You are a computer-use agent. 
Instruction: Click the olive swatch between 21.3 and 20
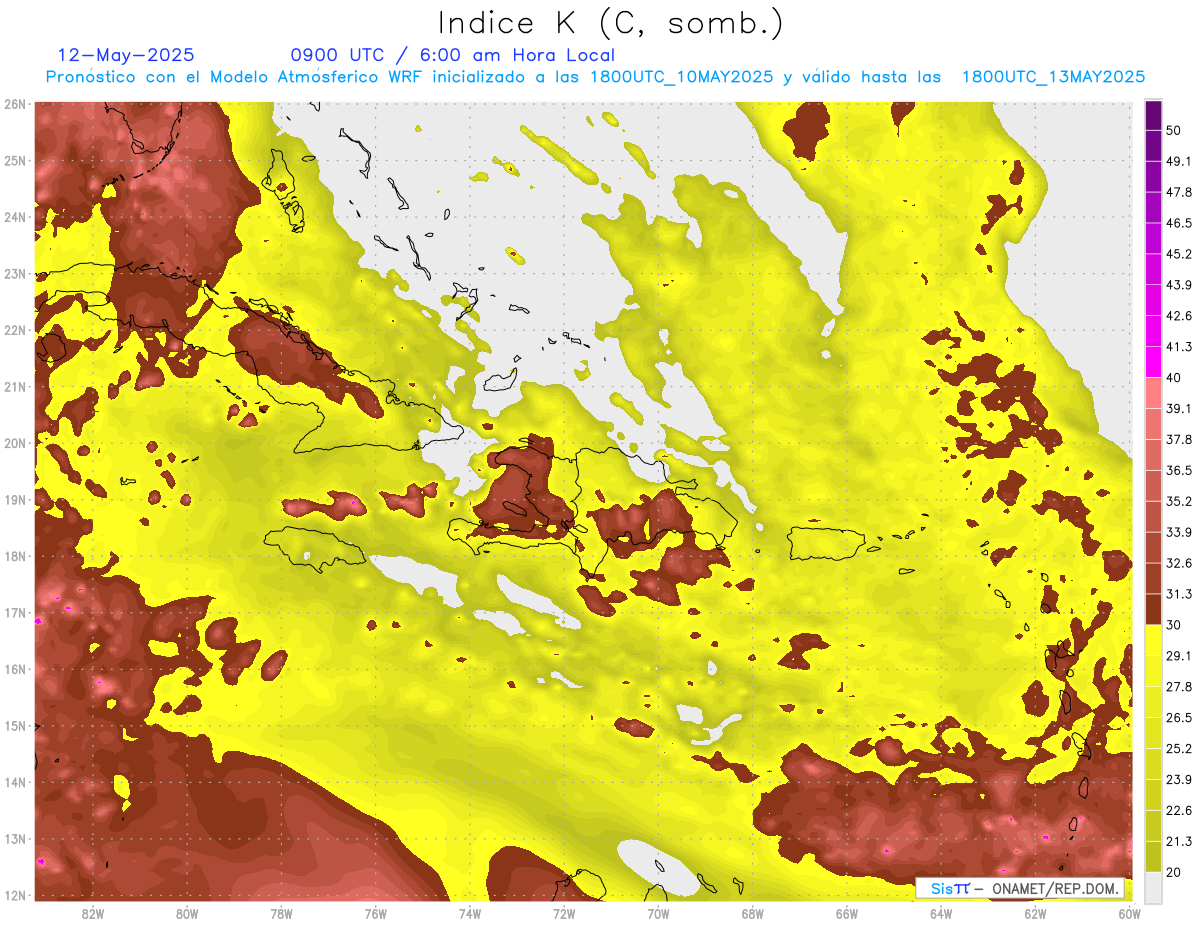click(1153, 856)
